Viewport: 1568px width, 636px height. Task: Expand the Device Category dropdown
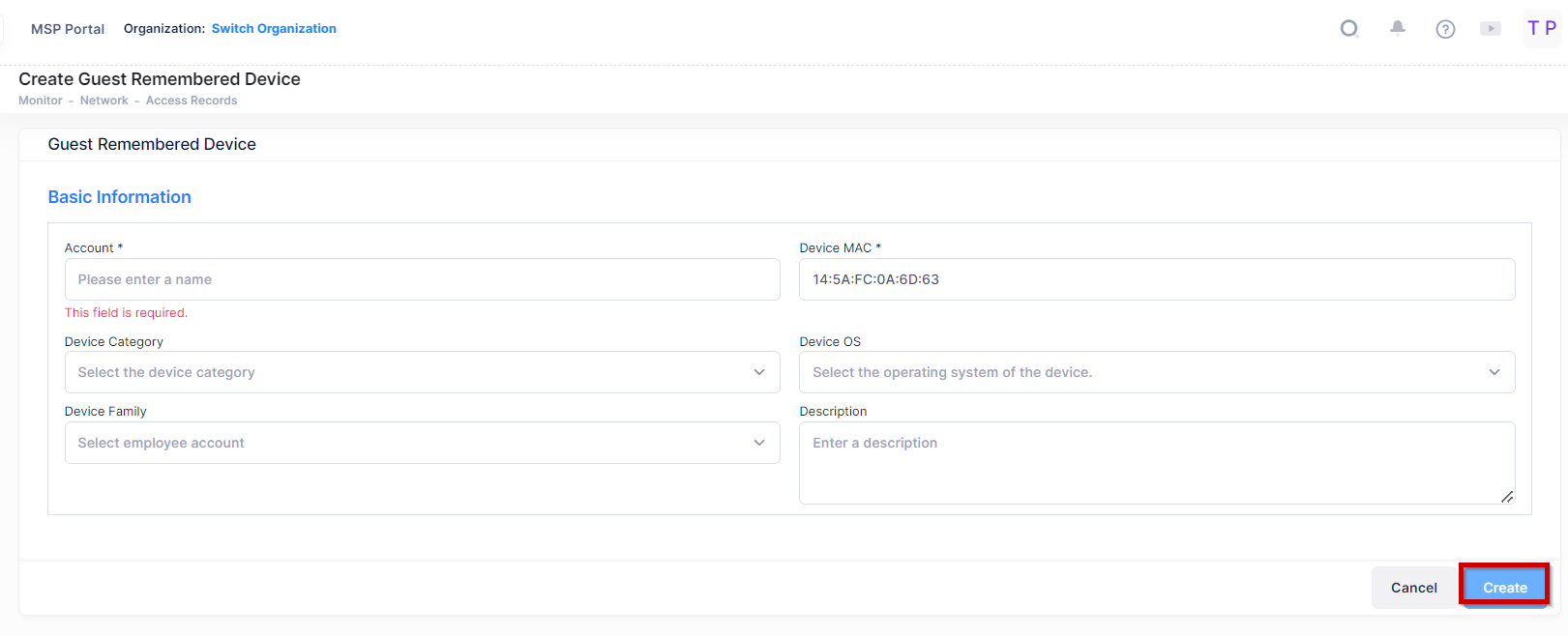[x=422, y=372]
